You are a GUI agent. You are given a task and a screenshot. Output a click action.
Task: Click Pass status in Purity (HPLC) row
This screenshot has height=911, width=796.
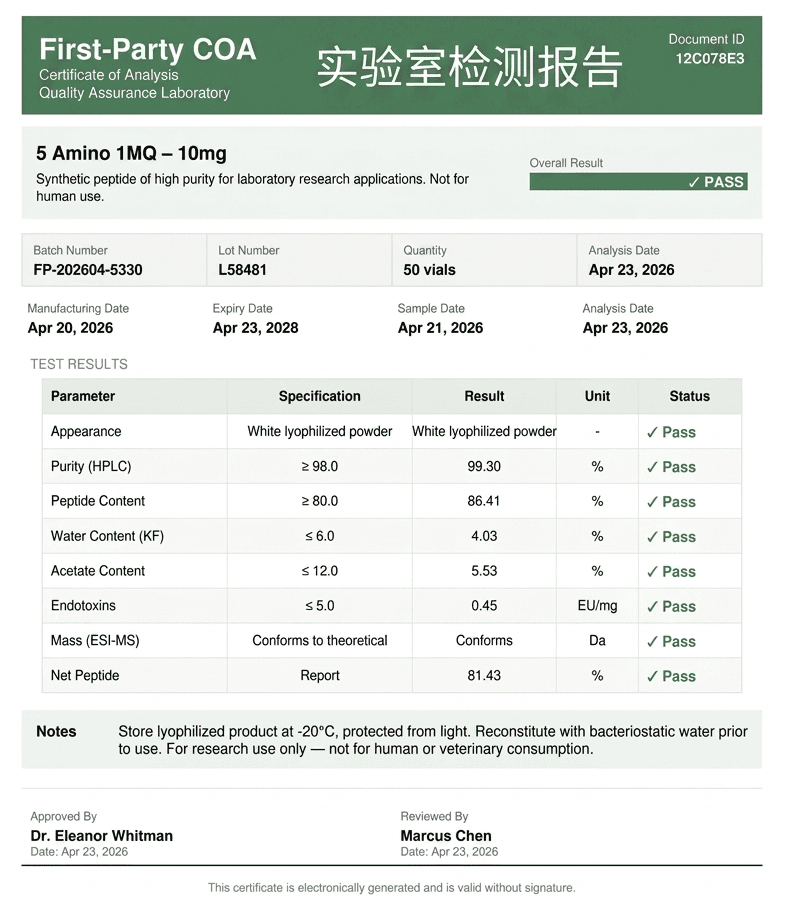pyautogui.click(x=671, y=467)
